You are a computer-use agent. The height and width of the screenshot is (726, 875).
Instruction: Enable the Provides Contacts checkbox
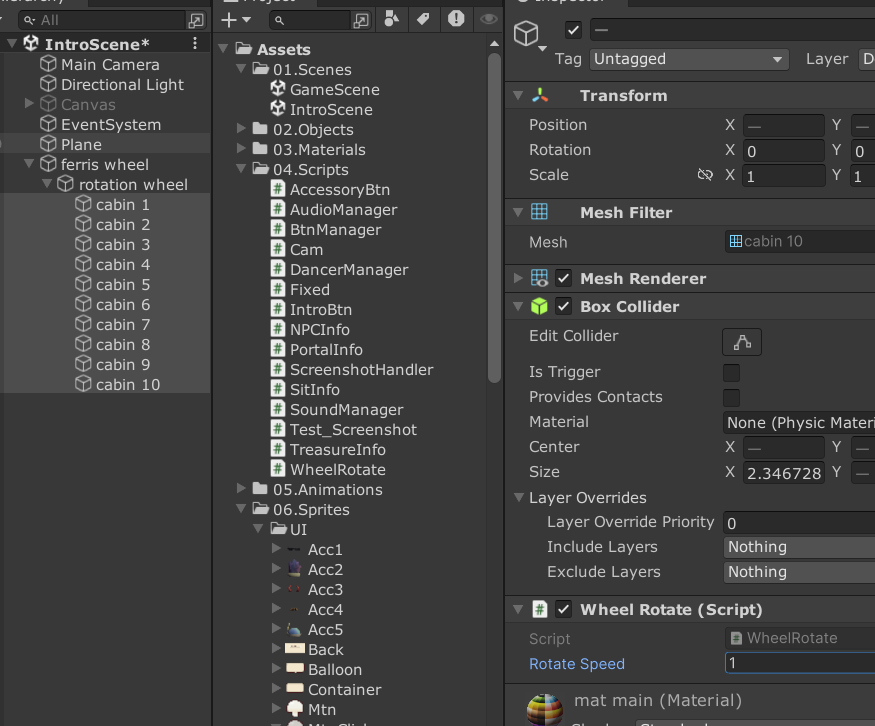[x=731, y=397]
